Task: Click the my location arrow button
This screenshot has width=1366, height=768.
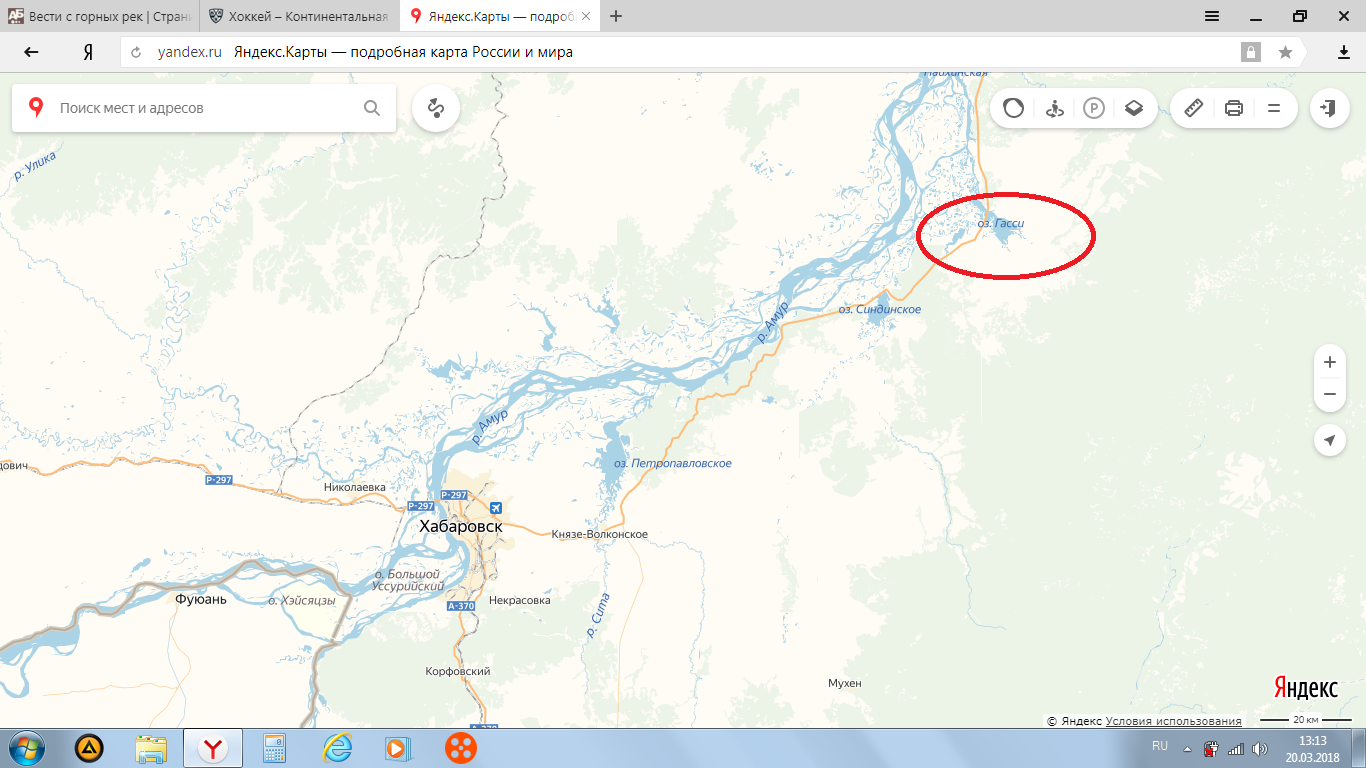Action: [x=1330, y=440]
